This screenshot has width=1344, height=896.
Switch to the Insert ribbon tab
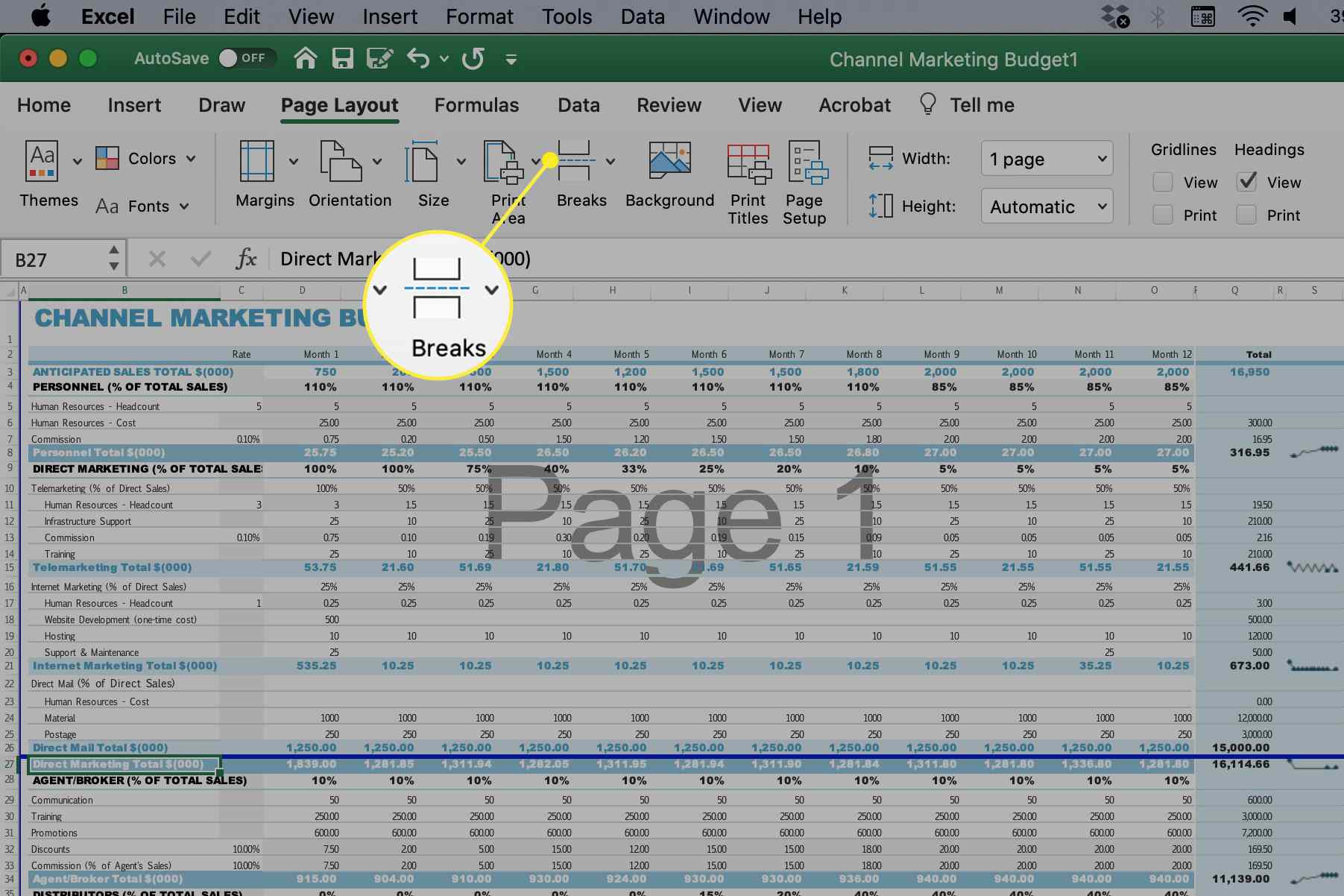(x=134, y=105)
